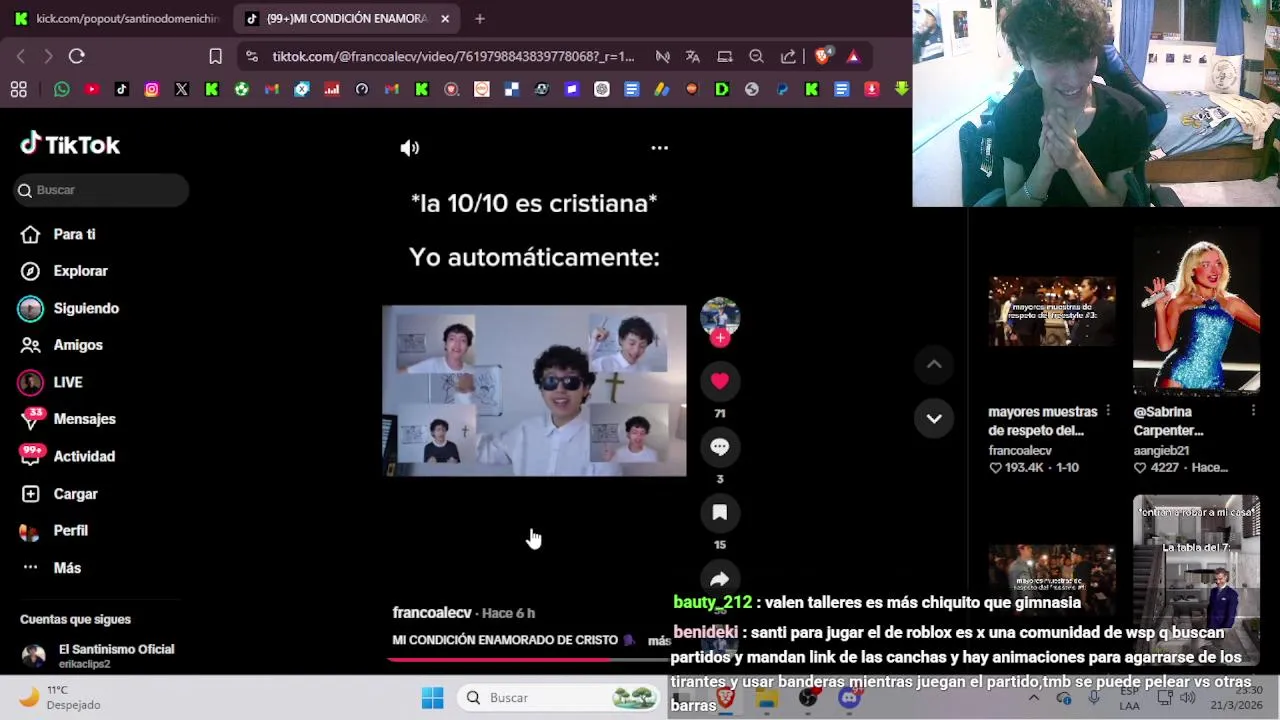The width and height of the screenshot is (1280, 720).
Task: Open the Instagram bookmark
Action: (152, 90)
